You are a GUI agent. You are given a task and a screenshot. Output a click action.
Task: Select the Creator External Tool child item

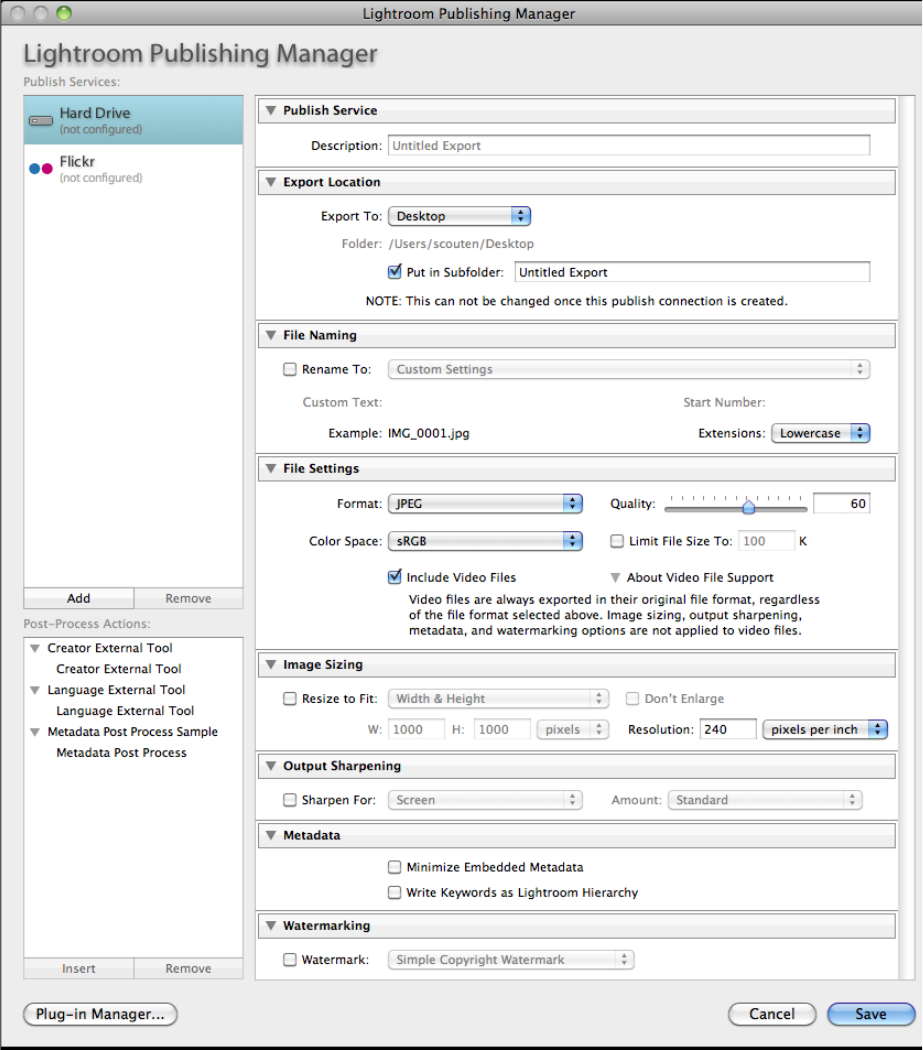pos(119,669)
